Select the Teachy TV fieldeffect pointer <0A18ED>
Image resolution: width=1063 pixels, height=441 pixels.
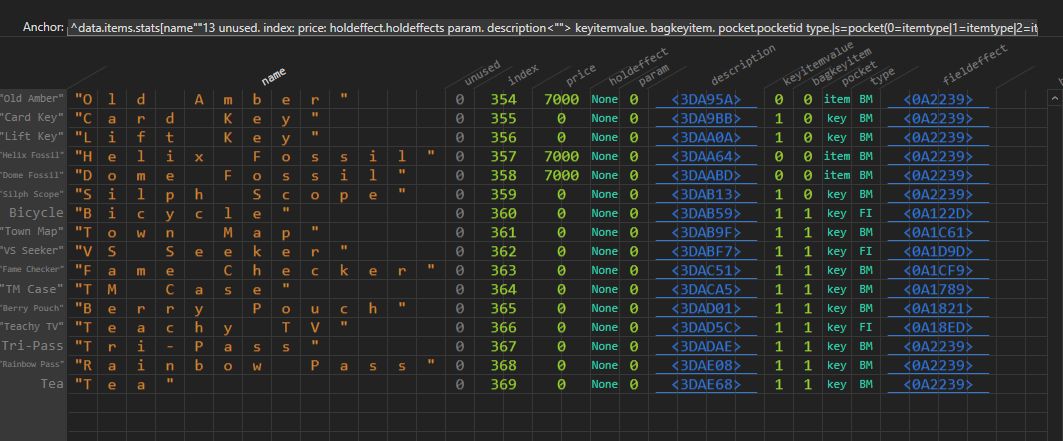pyautogui.click(x=938, y=327)
